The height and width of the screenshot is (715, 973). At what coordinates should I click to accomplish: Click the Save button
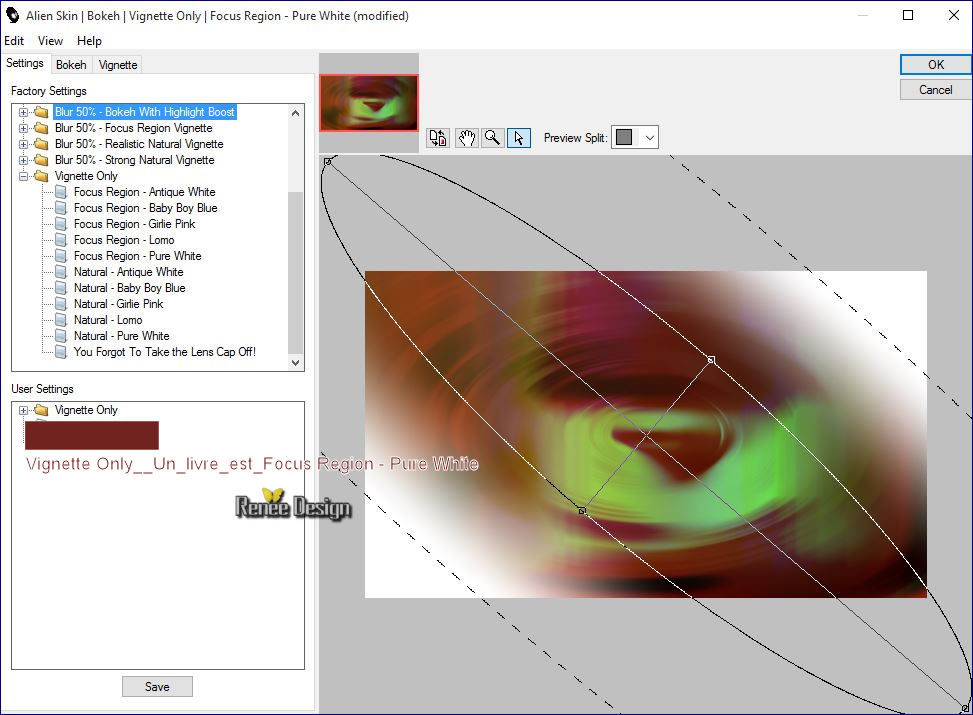pos(157,686)
